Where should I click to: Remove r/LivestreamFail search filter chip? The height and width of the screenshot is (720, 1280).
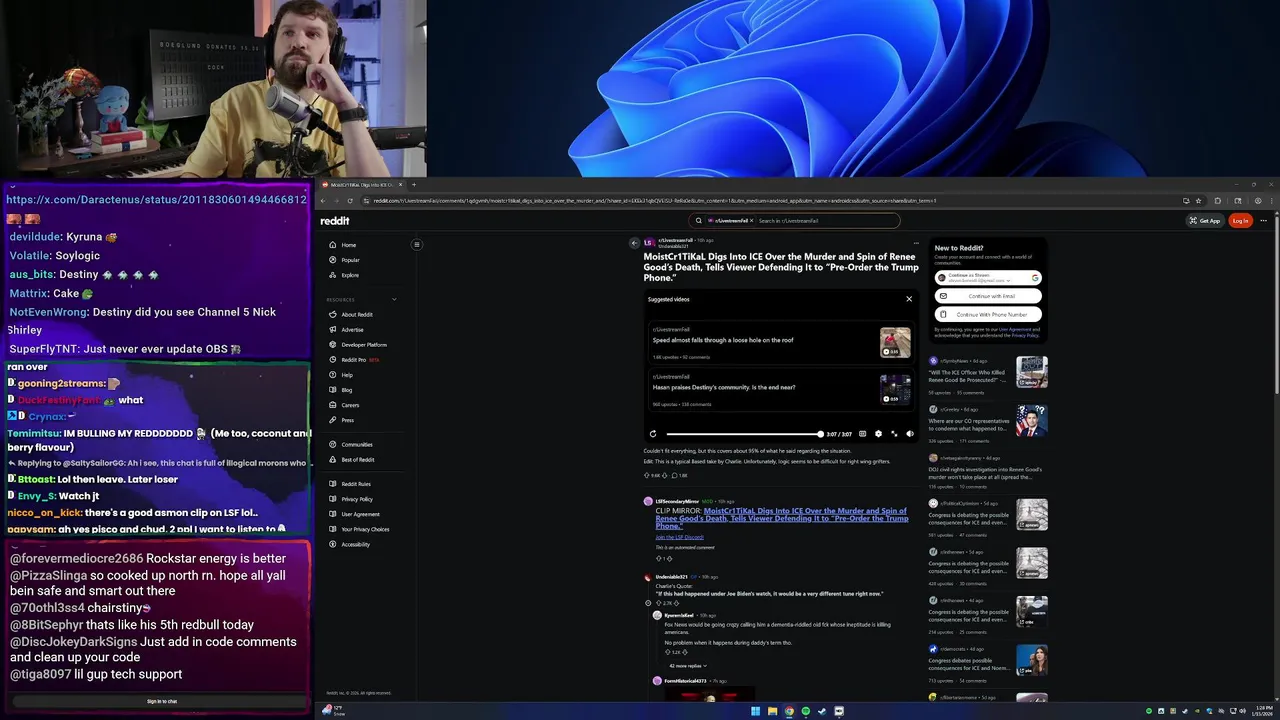tap(751, 221)
